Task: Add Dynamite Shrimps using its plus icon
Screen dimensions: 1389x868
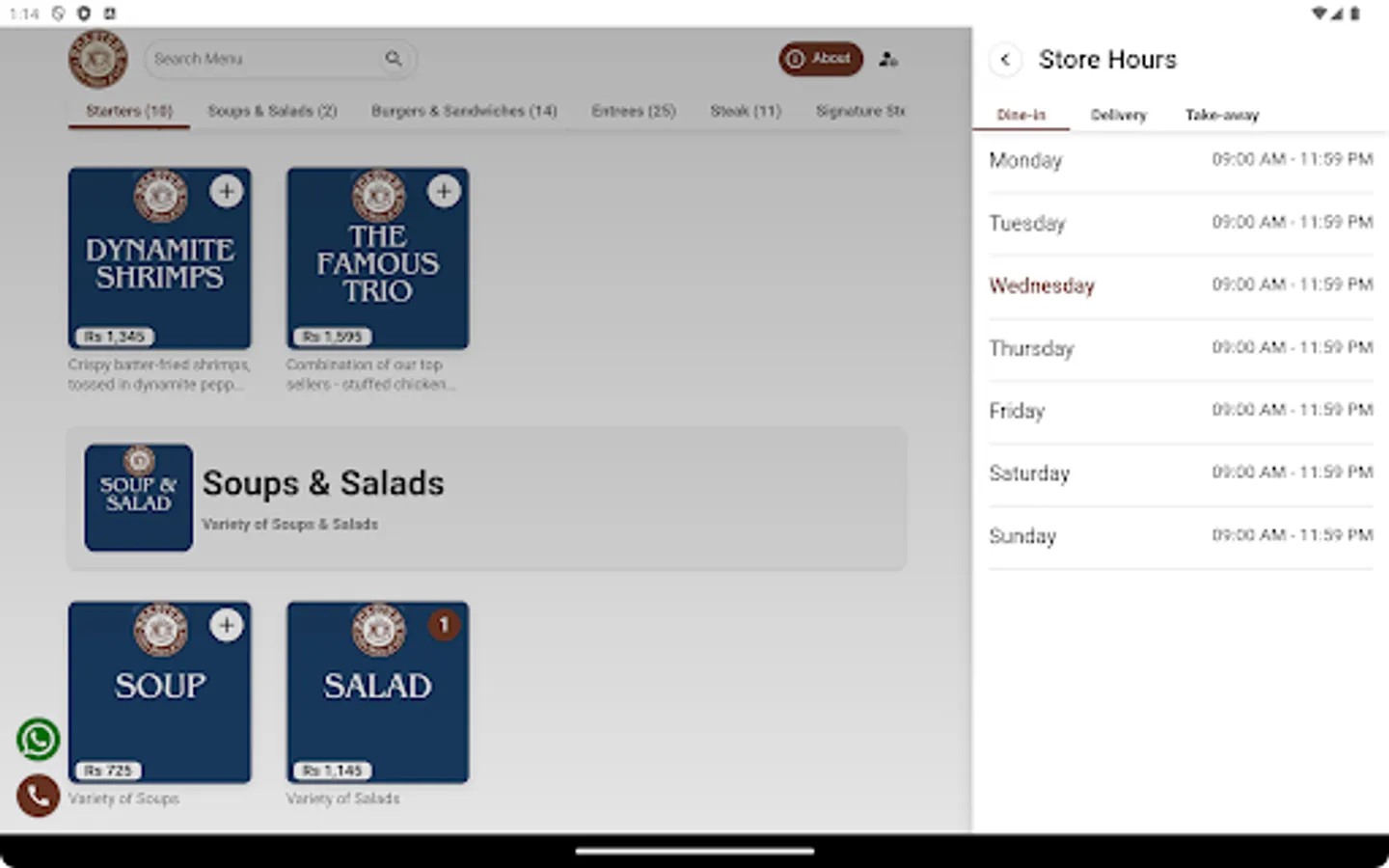Action: coord(227,192)
